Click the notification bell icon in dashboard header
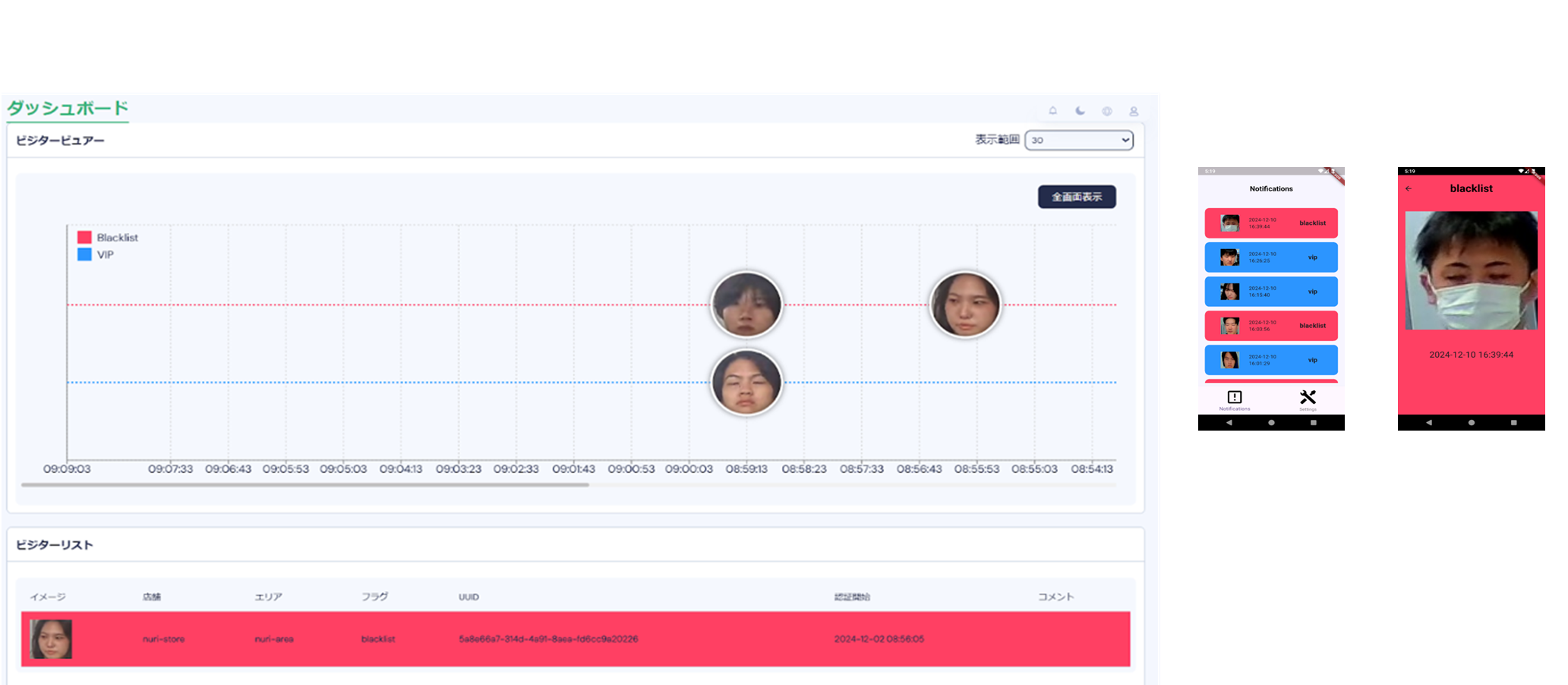This screenshot has height=685, width=1568. pos(1052,111)
